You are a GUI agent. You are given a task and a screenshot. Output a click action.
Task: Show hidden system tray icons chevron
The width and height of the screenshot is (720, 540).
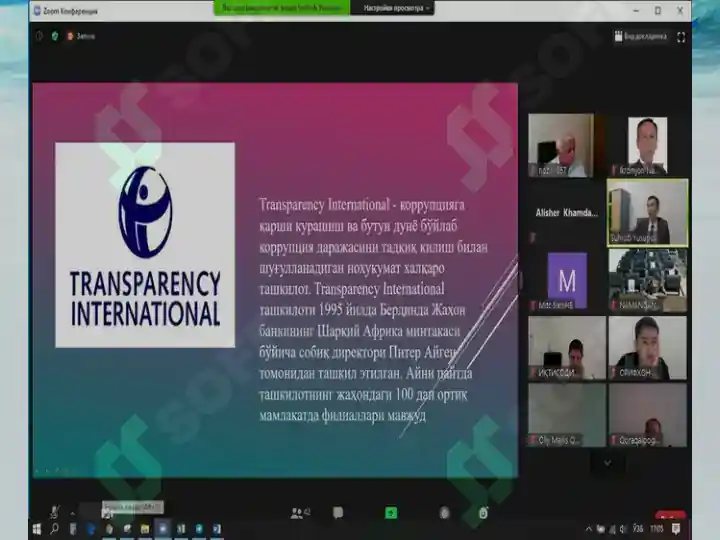589,529
